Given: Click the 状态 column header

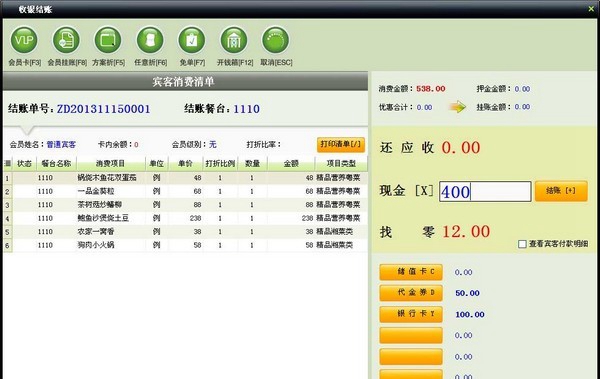Looking at the screenshot, I should tap(24, 163).
